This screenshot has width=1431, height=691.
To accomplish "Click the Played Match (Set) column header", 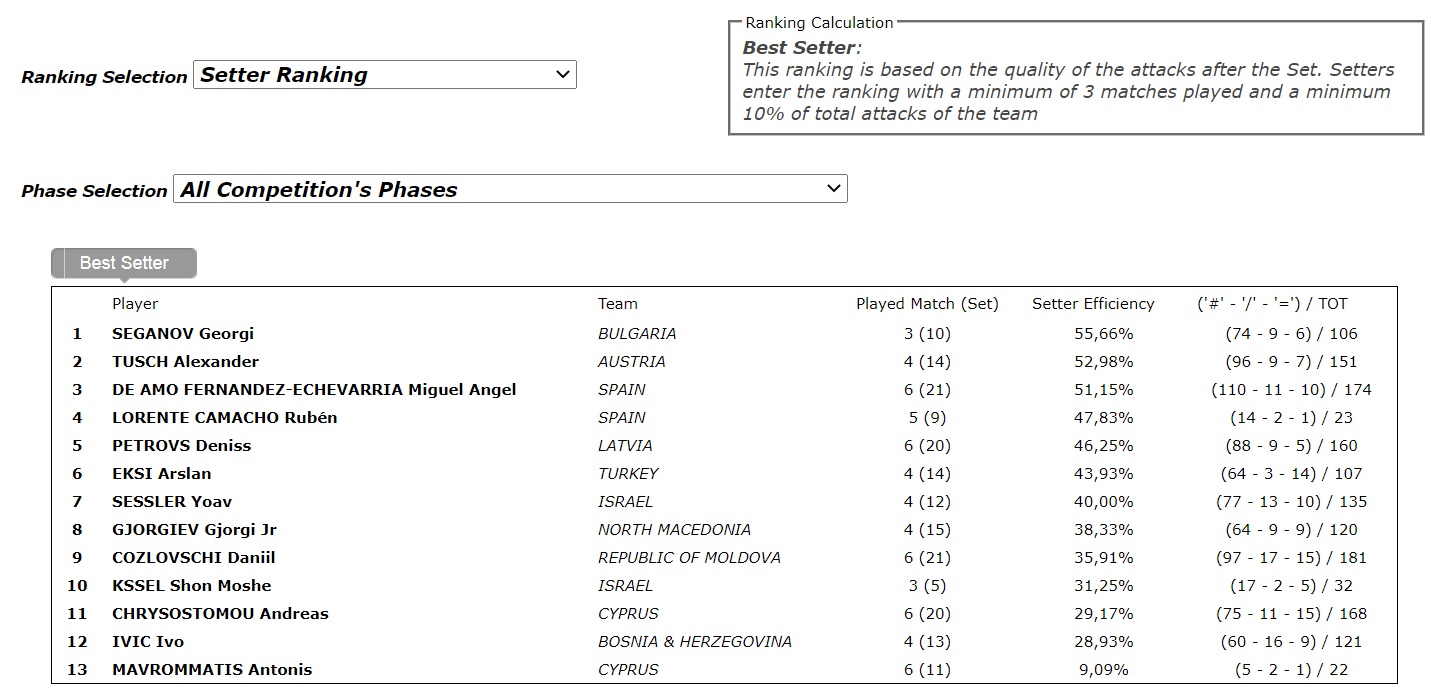I will coord(927,304).
